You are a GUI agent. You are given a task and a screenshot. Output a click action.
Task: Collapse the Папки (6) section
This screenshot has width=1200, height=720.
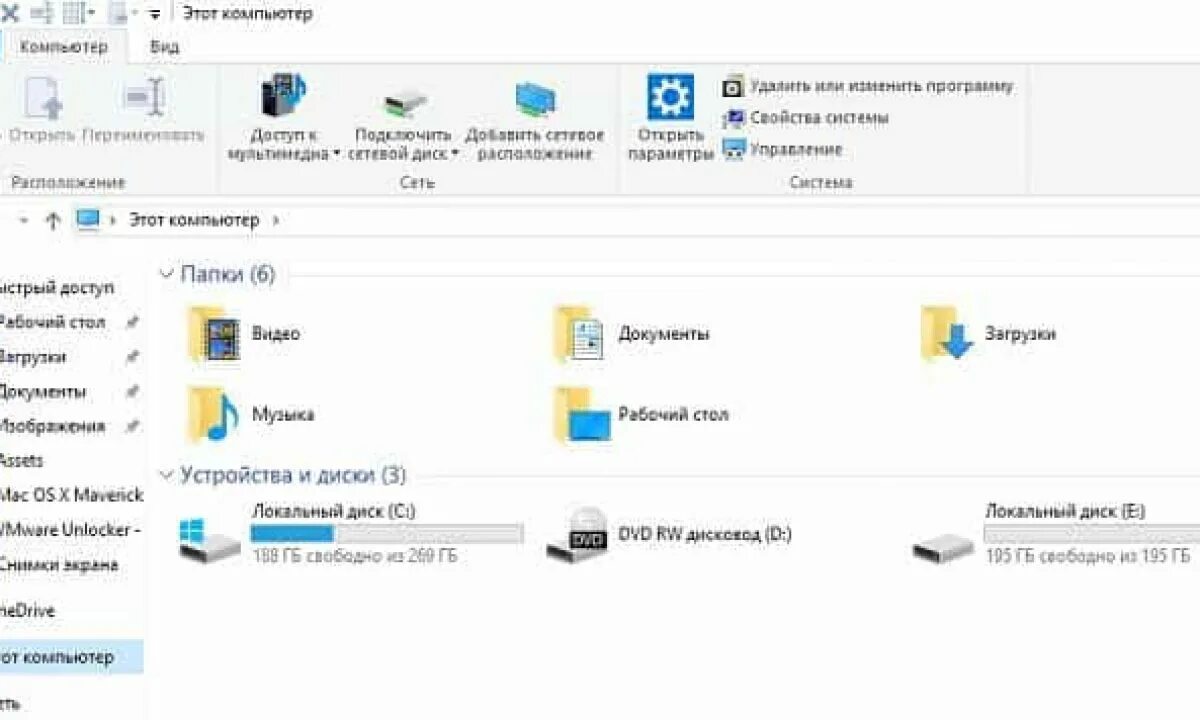pyautogui.click(x=166, y=274)
